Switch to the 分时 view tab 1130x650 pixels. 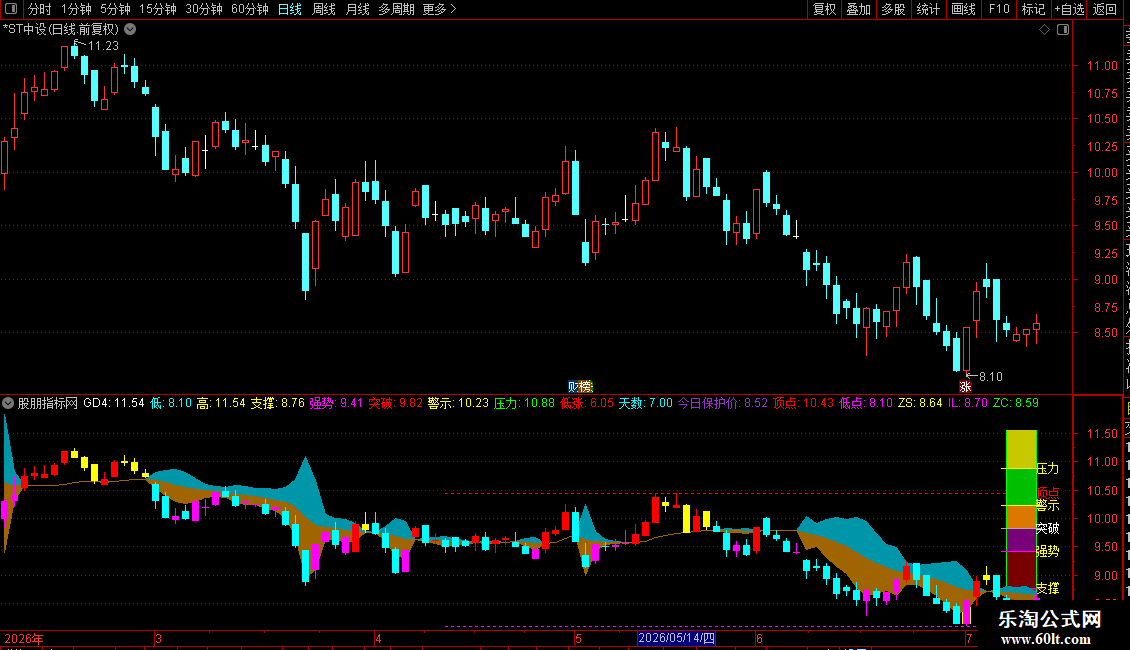(40, 9)
